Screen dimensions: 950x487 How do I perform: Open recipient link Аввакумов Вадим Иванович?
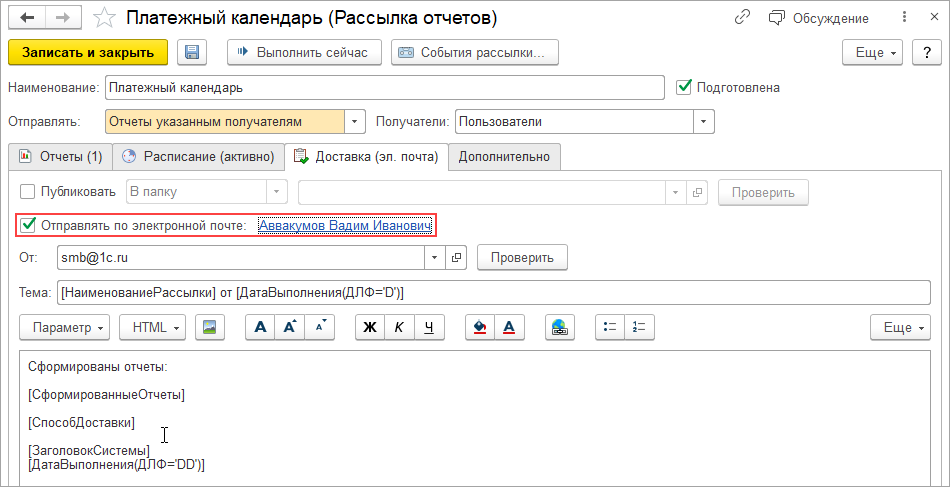click(x=344, y=225)
